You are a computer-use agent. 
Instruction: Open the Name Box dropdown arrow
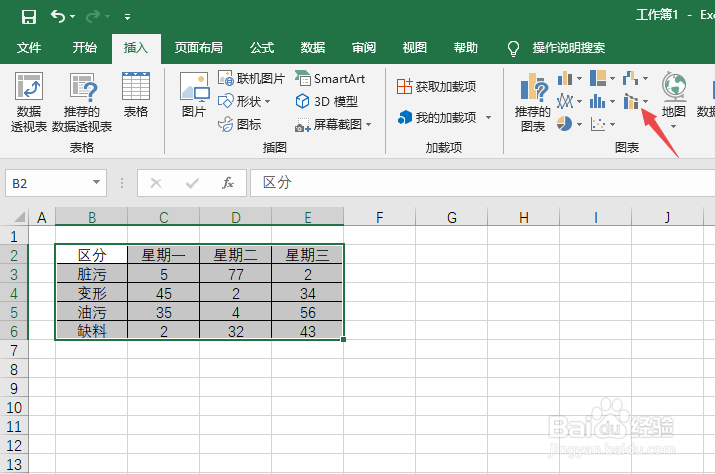[96, 182]
